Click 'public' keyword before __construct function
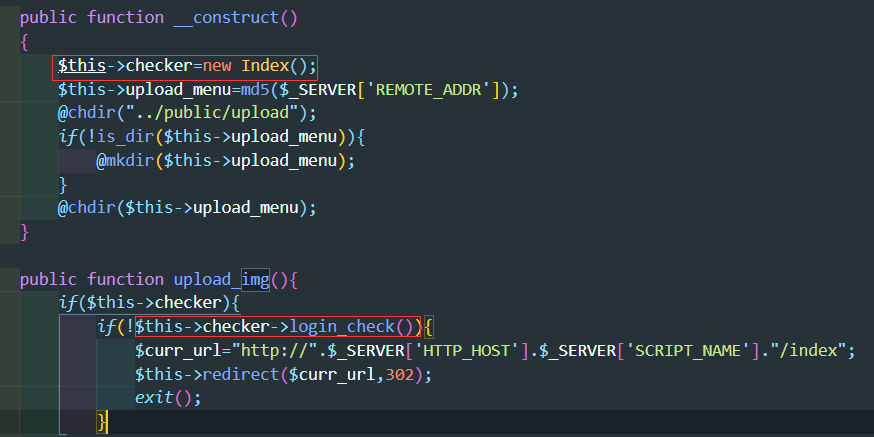The image size is (874, 437). pos(48,18)
